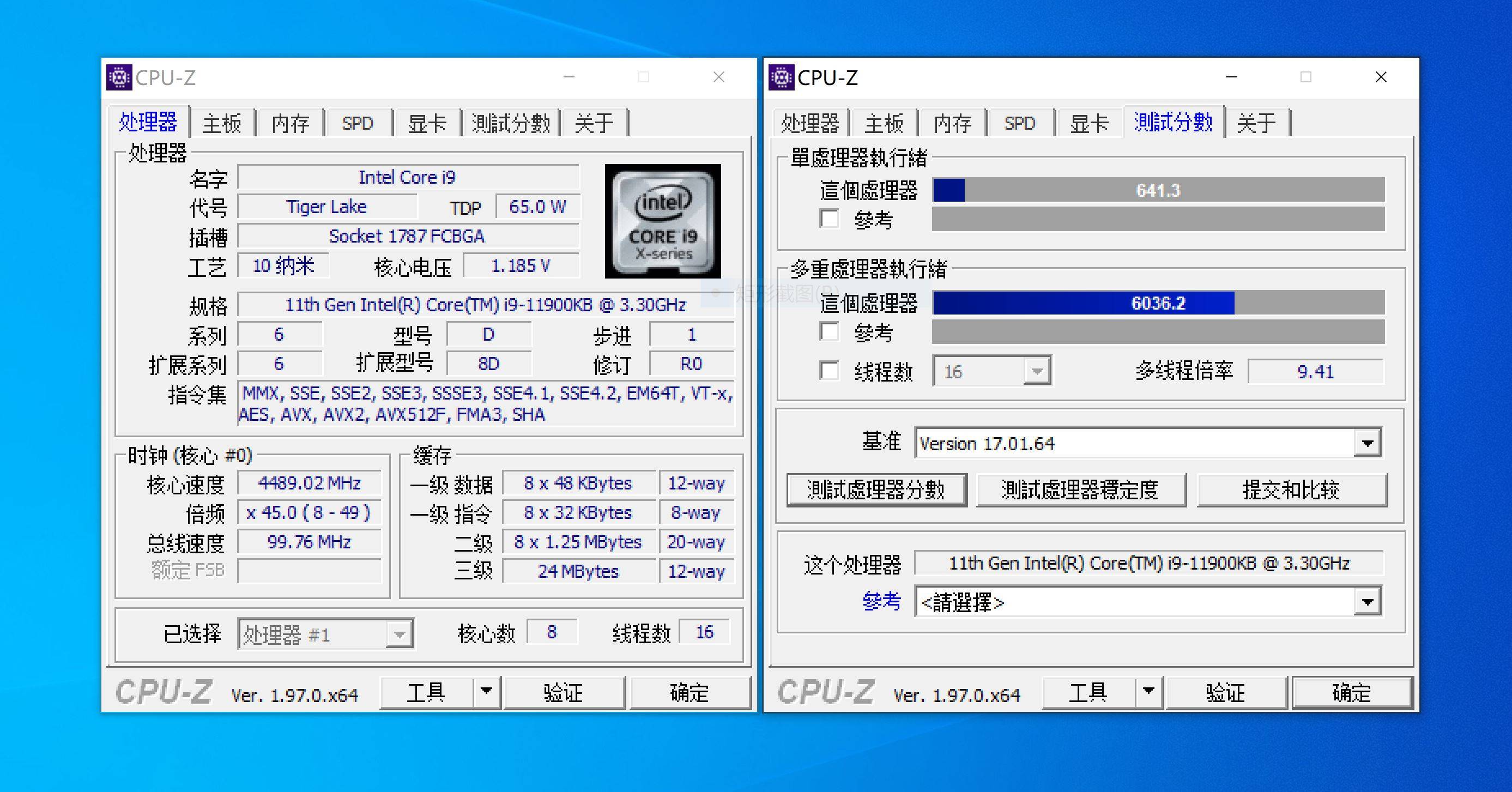This screenshot has height=792, width=1512.
Task: Switch to 内存 tab in left window
Action: (291, 123)
